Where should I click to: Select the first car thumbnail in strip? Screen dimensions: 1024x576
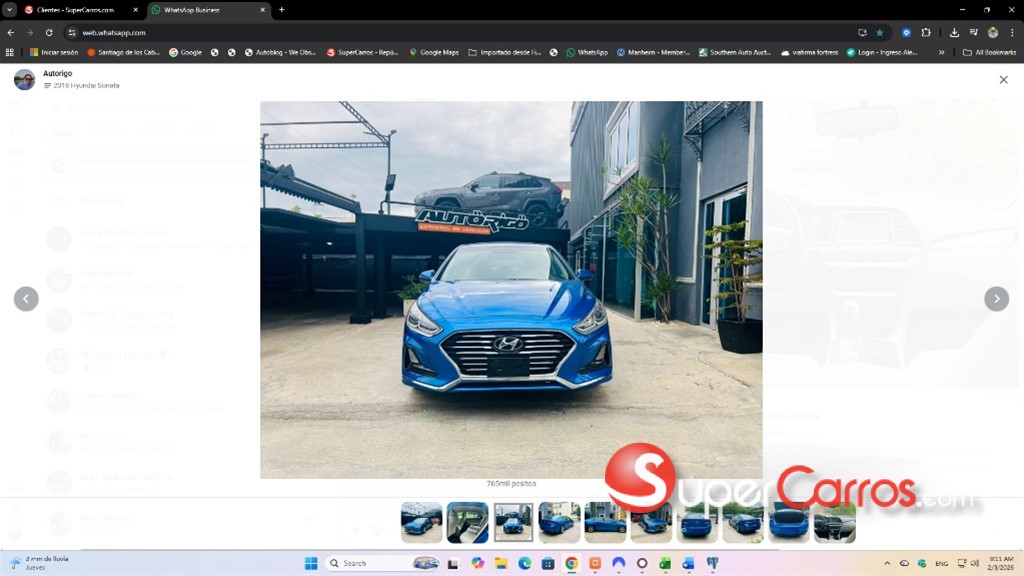pos(421,522)
